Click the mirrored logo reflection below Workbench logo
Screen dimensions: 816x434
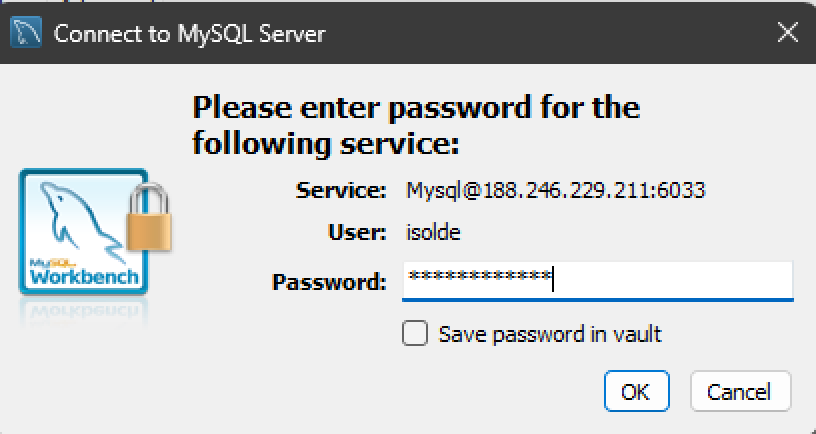84,312
